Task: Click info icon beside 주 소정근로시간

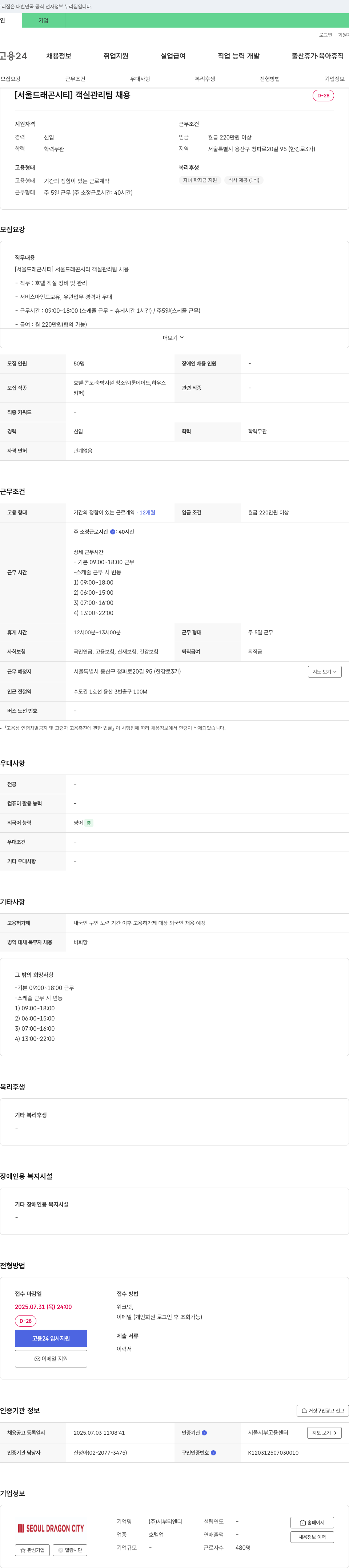Action: pyautogui.click(x=113, y=532)
